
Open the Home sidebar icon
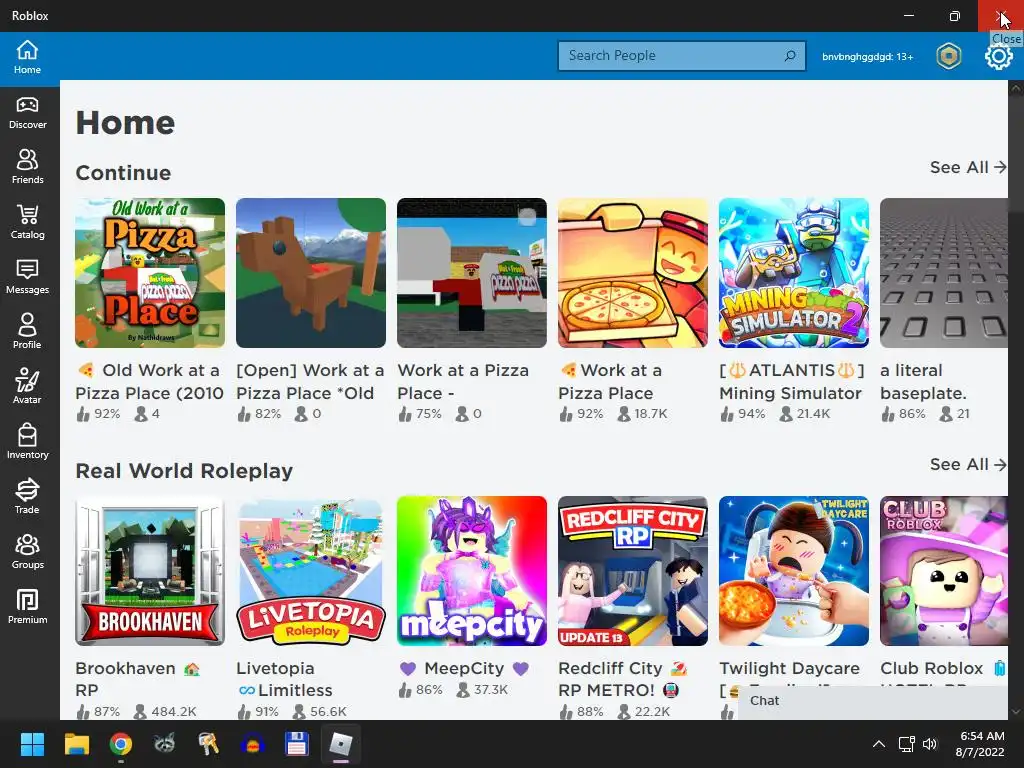27,57
